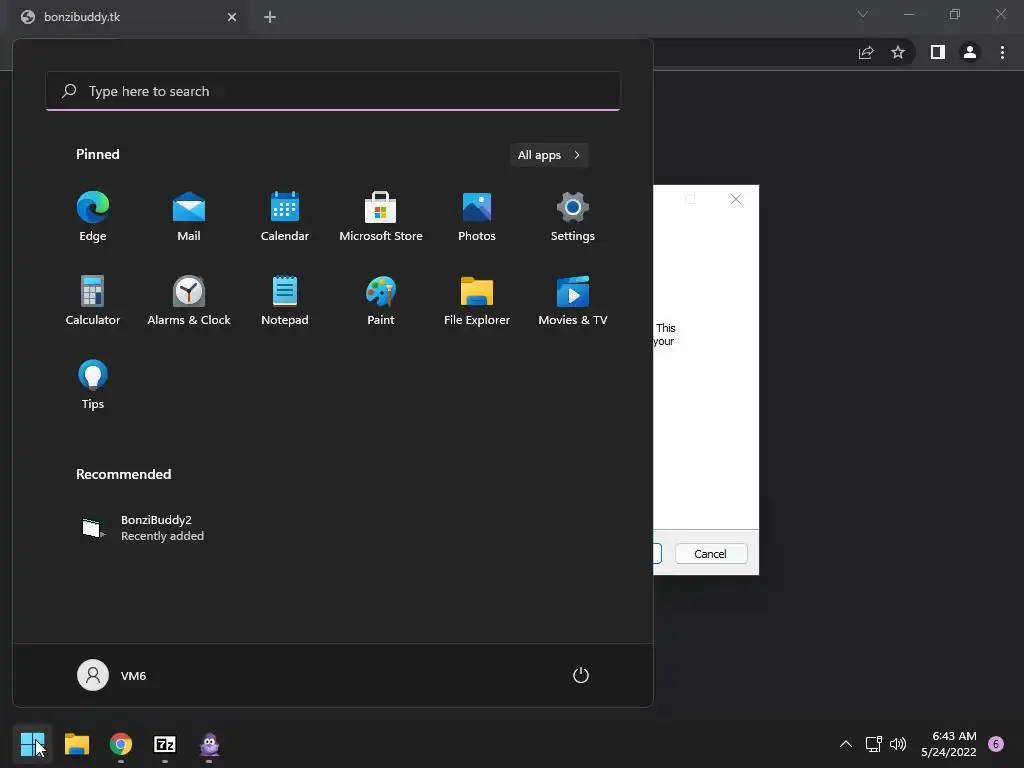The image size is (1024, 768).
Task: Open the VM6 user account menu
Action: click(112, 675)
